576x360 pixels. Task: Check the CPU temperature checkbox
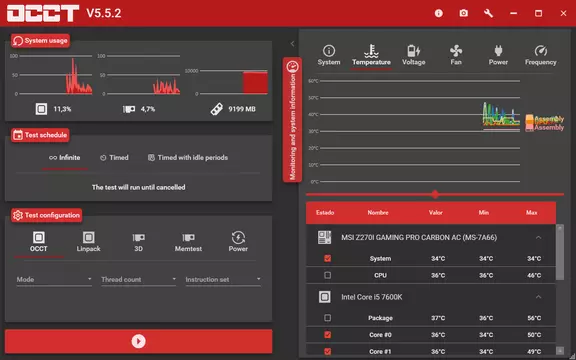(327, 275)
